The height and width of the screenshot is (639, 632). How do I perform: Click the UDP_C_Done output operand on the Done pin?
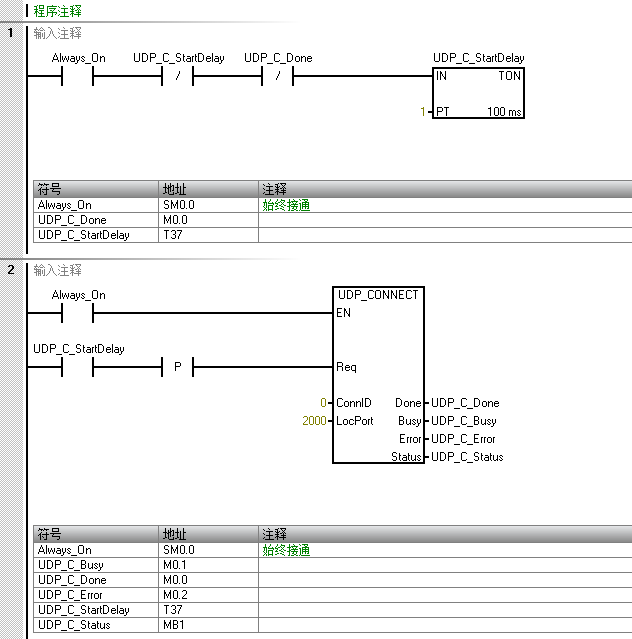pyautogui.click(x=465, y=403)
